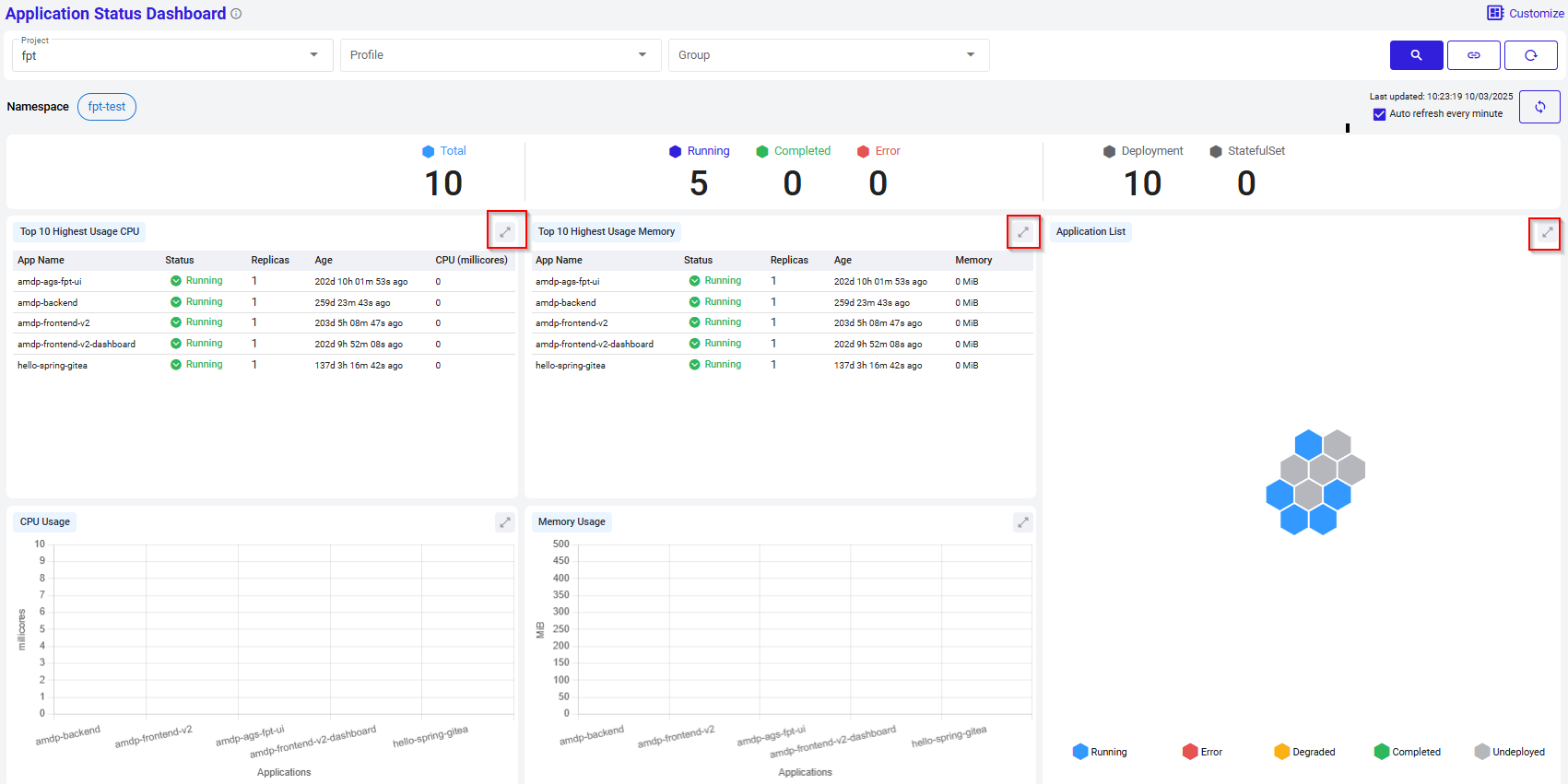Click the Status column header in Memory table

698,260
